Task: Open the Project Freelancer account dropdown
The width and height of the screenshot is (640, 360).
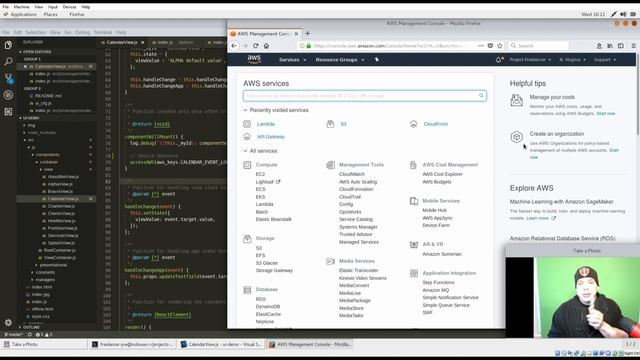Action: click(530, 60)
